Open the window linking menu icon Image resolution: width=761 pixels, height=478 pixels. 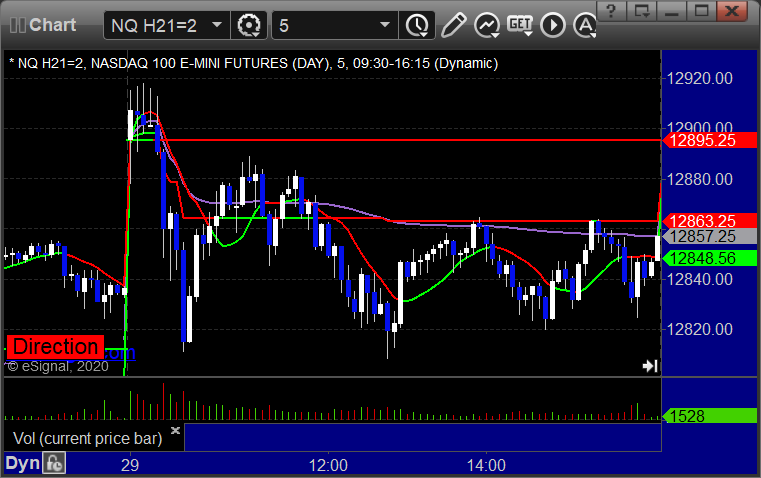[642, 11]
